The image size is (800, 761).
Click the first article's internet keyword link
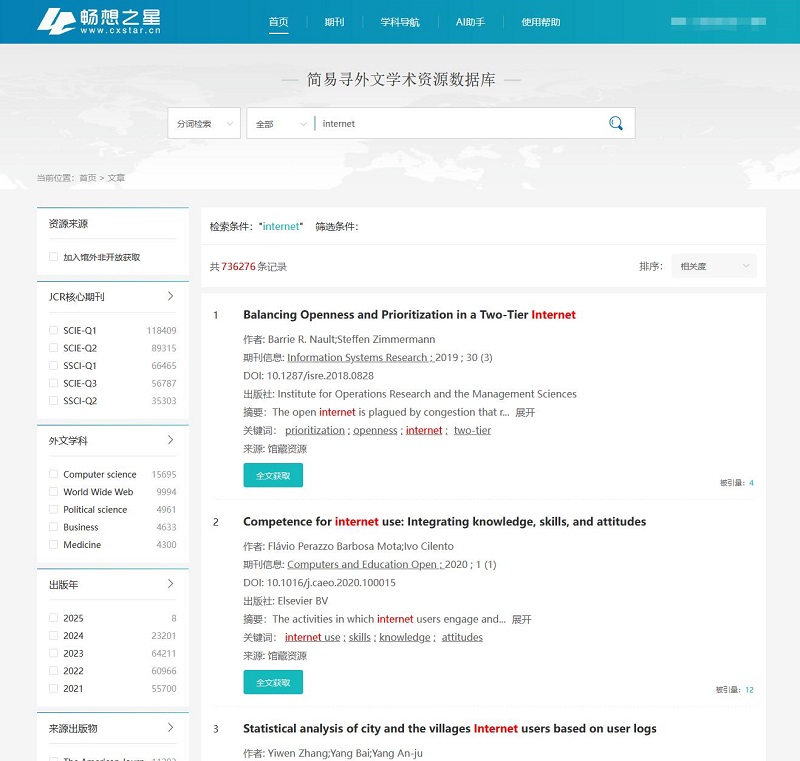pos(424,430)
